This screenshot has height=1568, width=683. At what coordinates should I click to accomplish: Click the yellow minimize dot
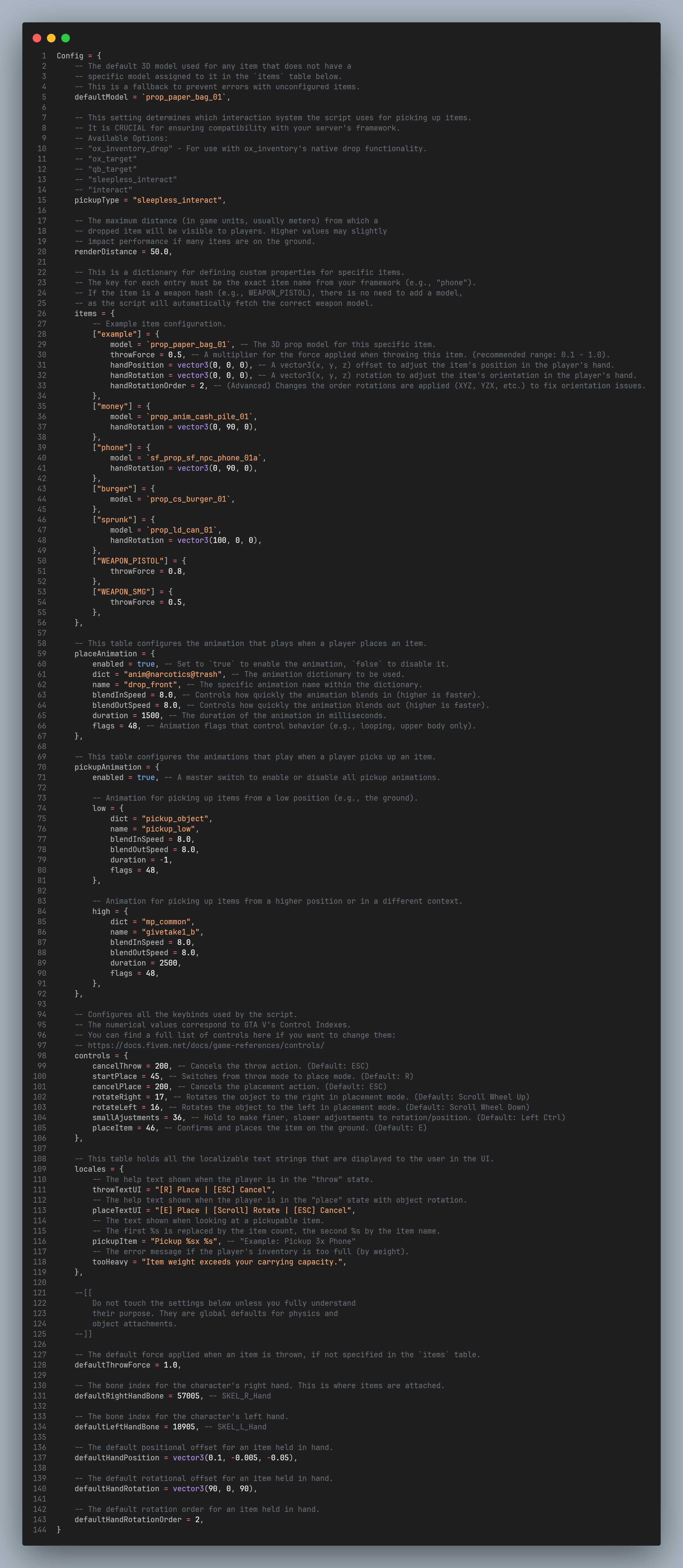[x=51, y=38]
